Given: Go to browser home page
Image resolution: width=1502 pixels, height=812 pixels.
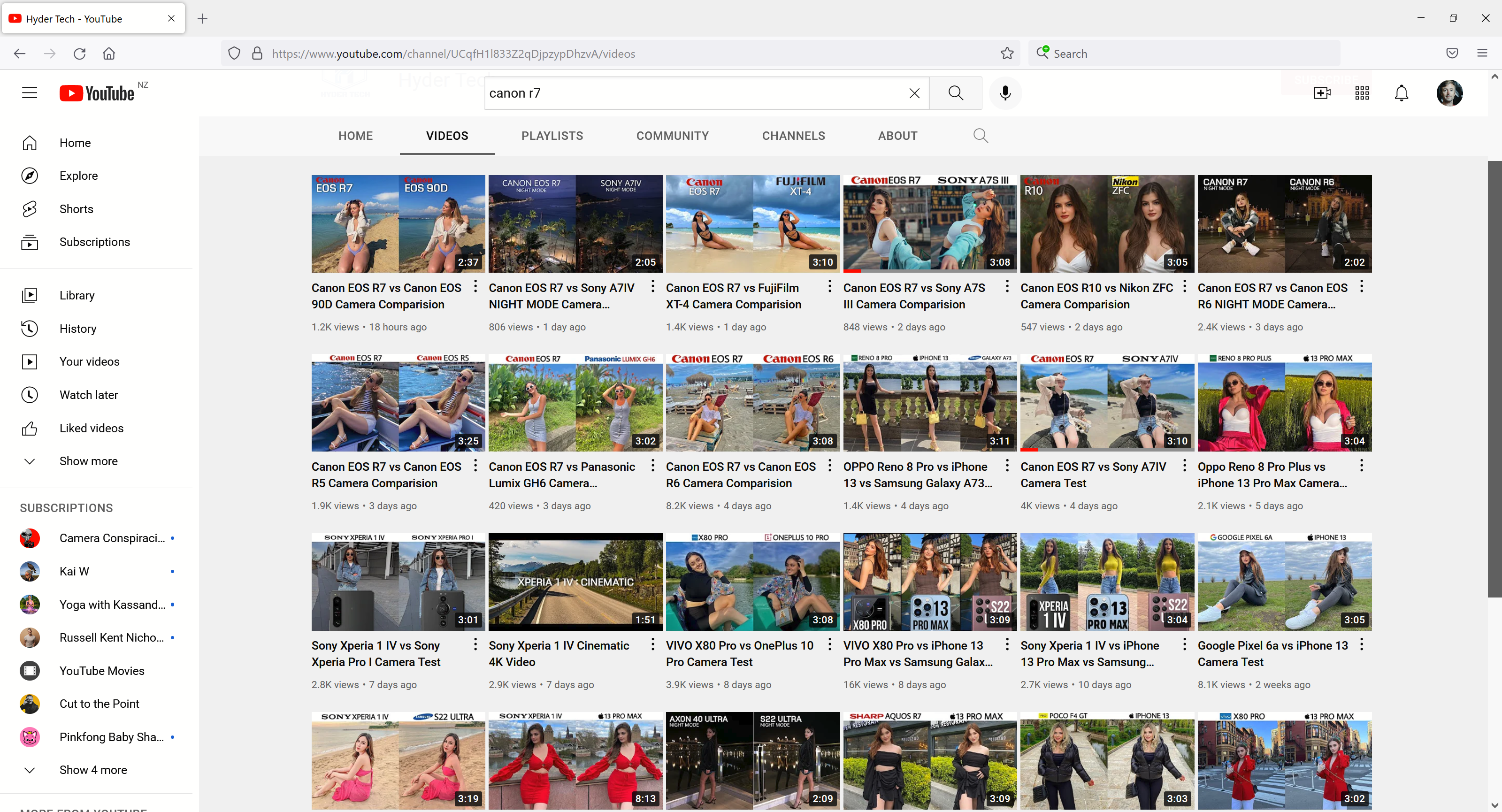Looking at the screenshot, I should [109, 54].
